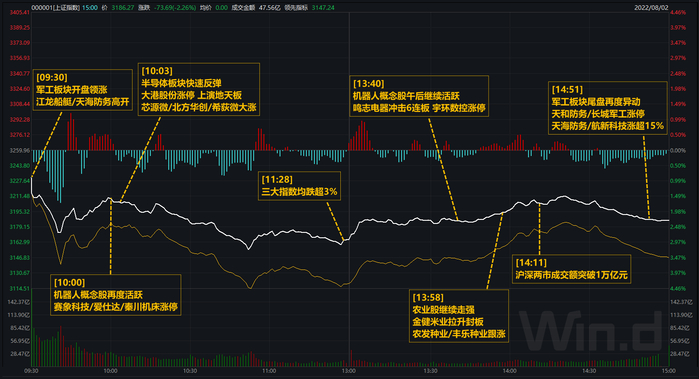Click the 11:00 time axis tick
This screenshot has height=379, width=699.
pos(269,371)
